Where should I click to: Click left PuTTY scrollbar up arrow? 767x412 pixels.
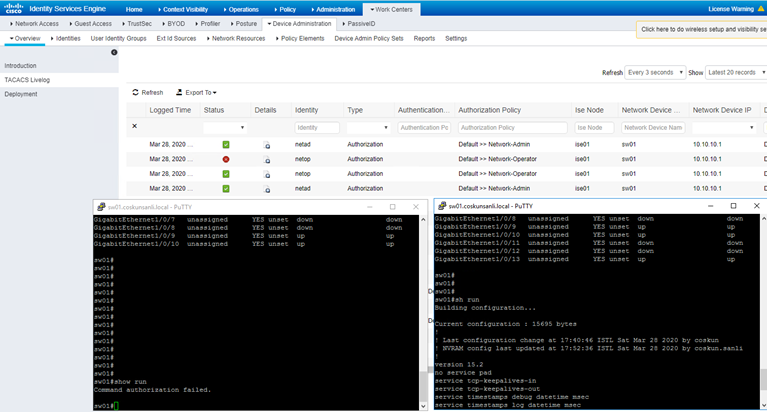pos(423,220)
